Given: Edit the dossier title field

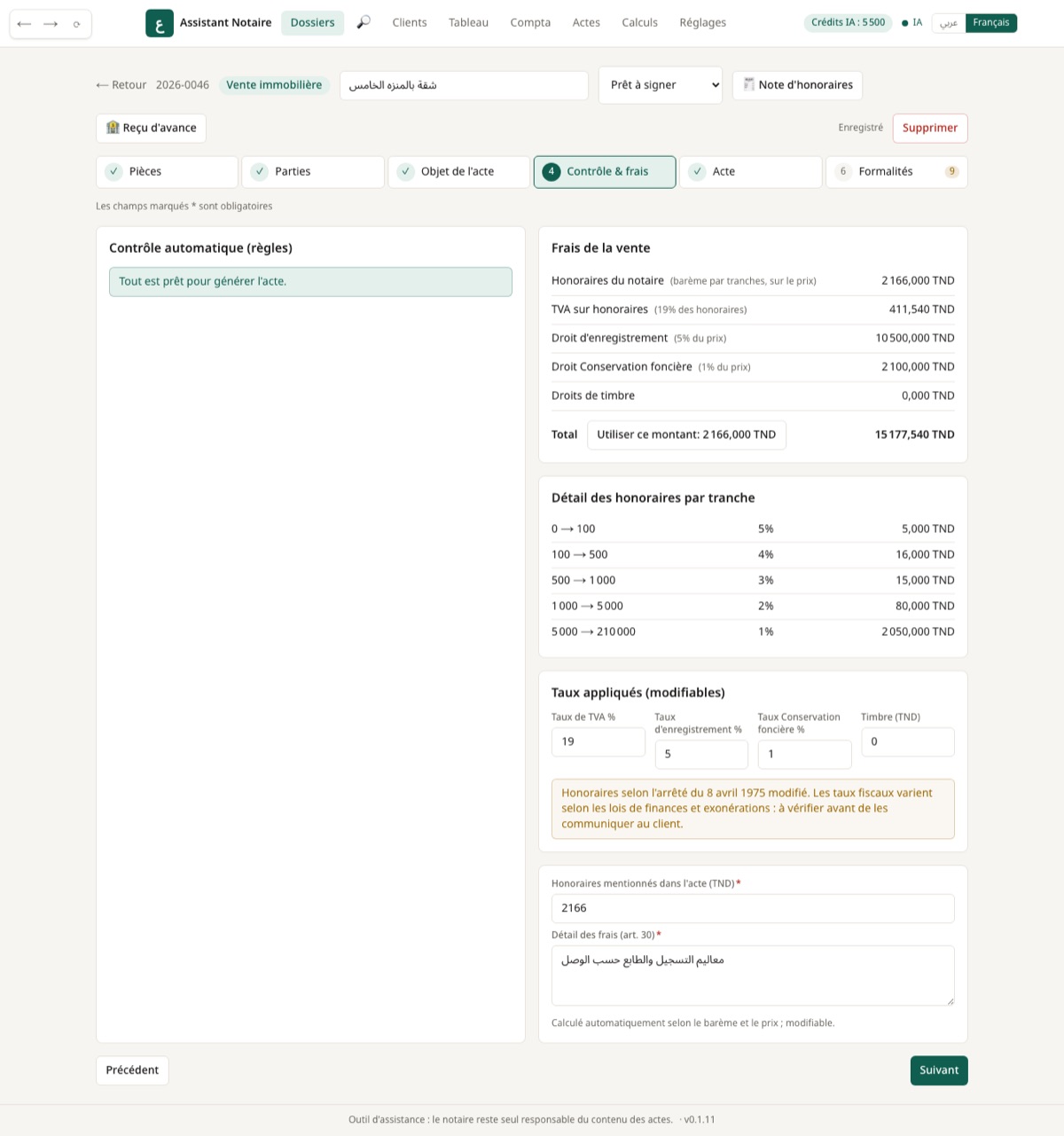Looking at the screenshot, I should (464, 86).
